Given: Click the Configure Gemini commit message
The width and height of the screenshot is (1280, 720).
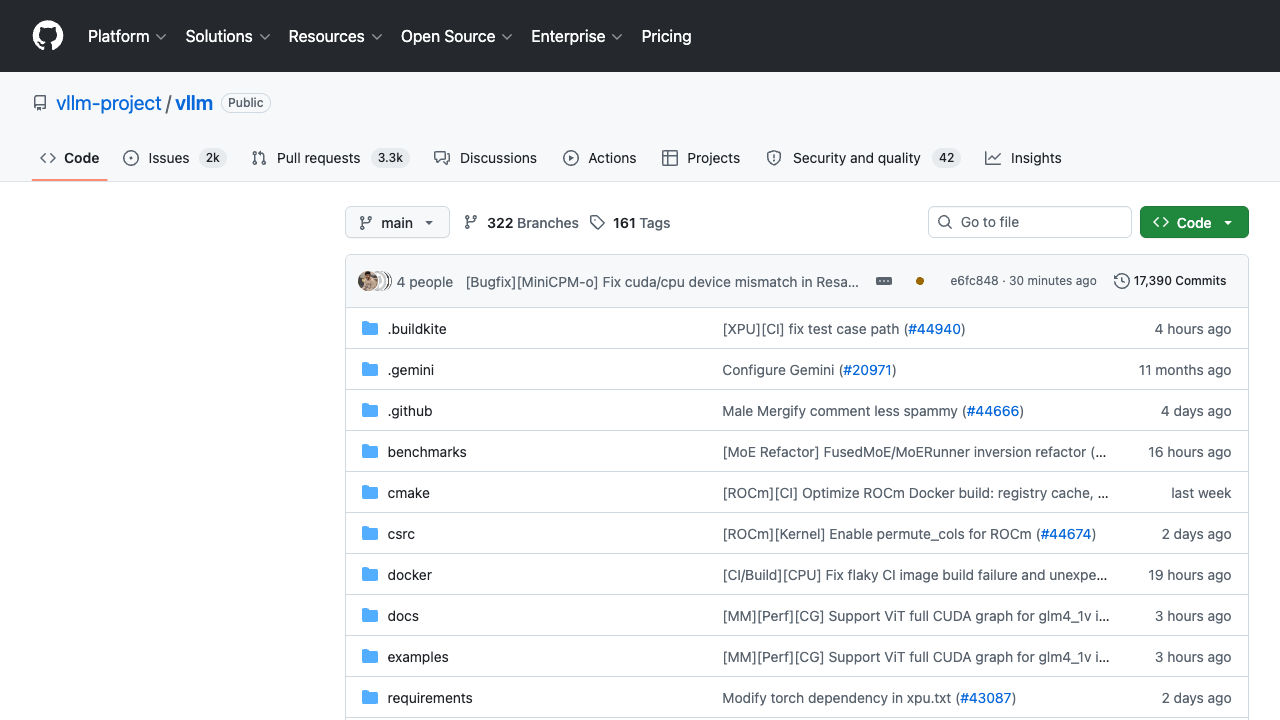Looking at the screenshot, I should pos(778,370).
